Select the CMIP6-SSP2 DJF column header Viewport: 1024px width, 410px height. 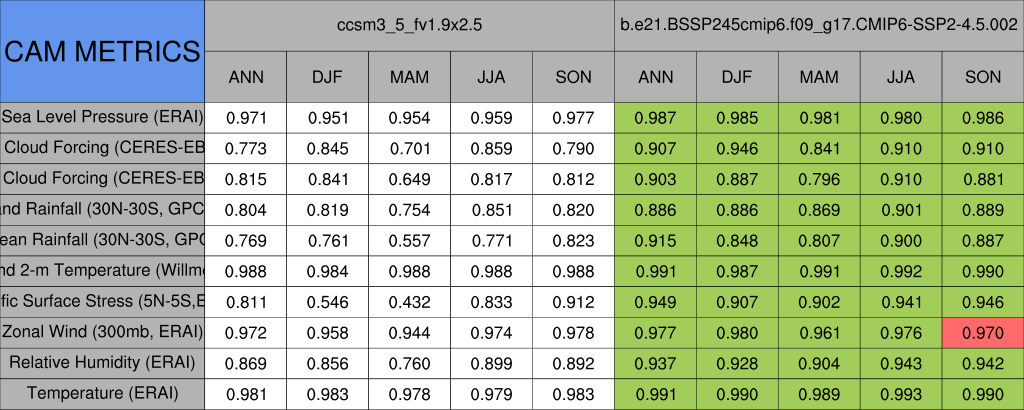pyautogui.click(x=737, y=76)
